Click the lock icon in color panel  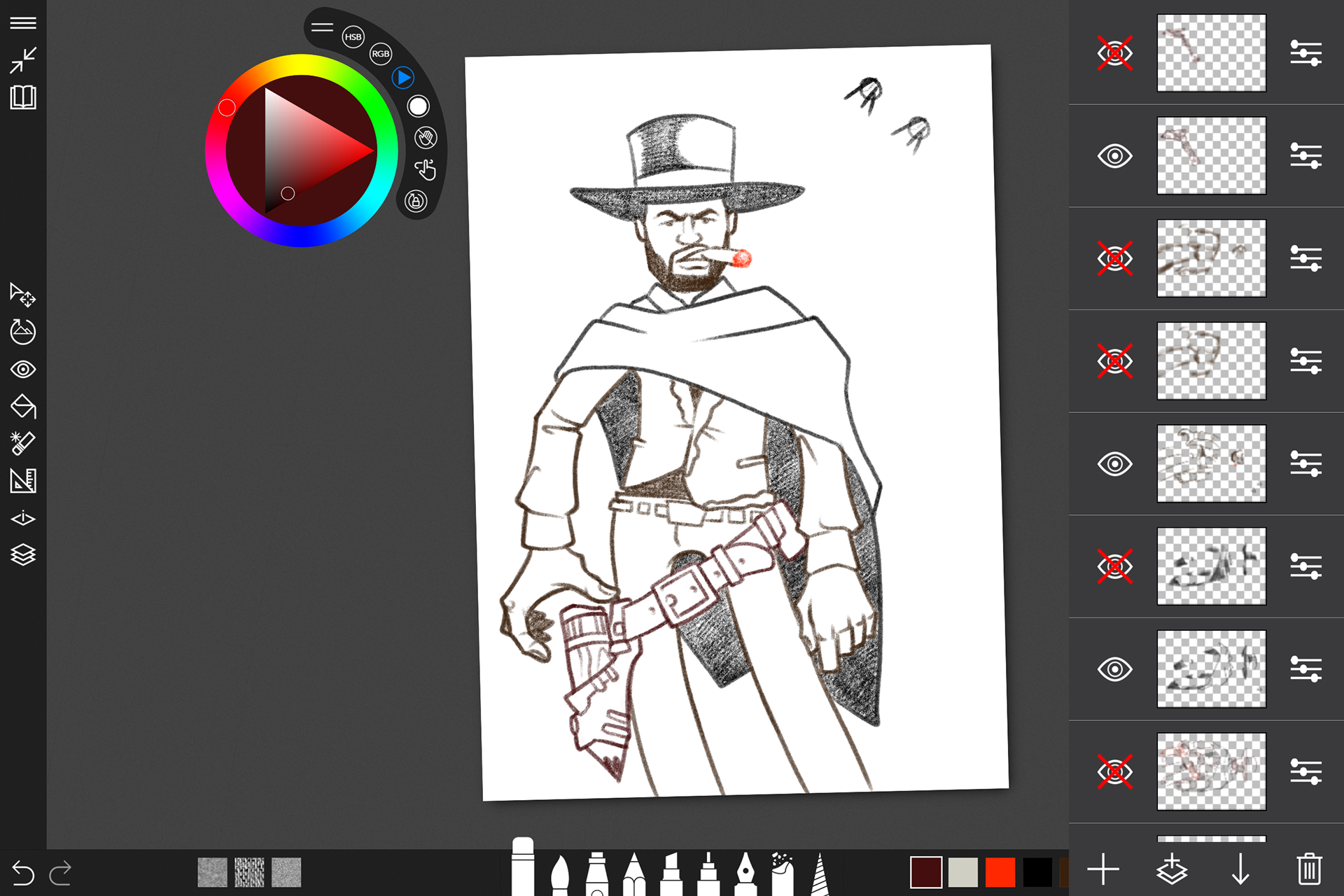point(416,202)
